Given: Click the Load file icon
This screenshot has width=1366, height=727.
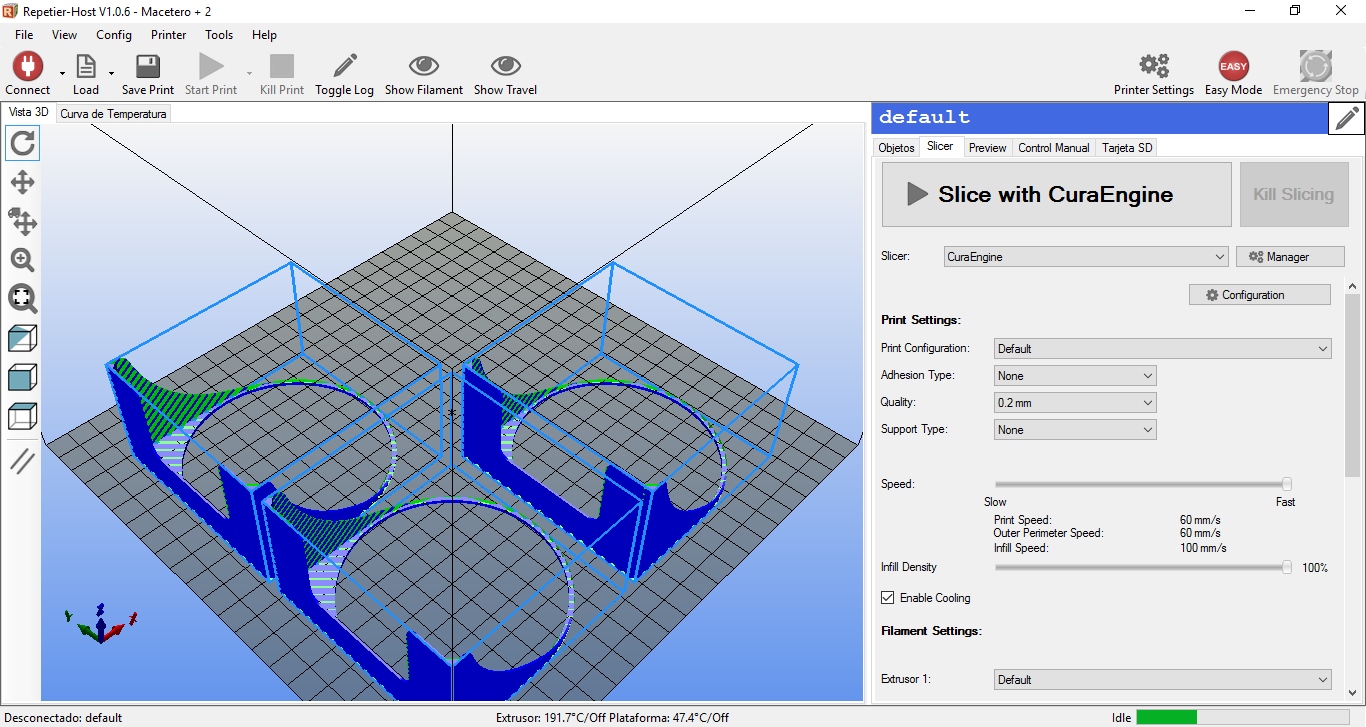Looking at the screenshot, I should 86,67.
